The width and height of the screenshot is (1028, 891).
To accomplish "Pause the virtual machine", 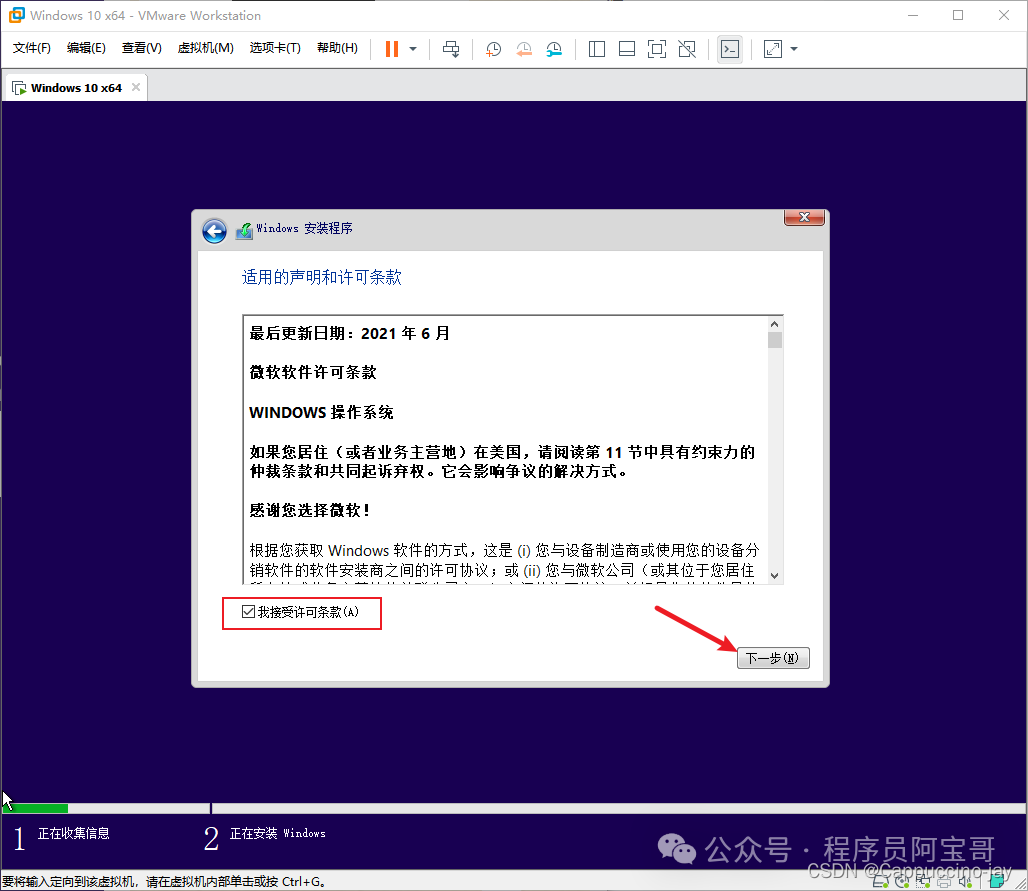I will pos(391,49).
